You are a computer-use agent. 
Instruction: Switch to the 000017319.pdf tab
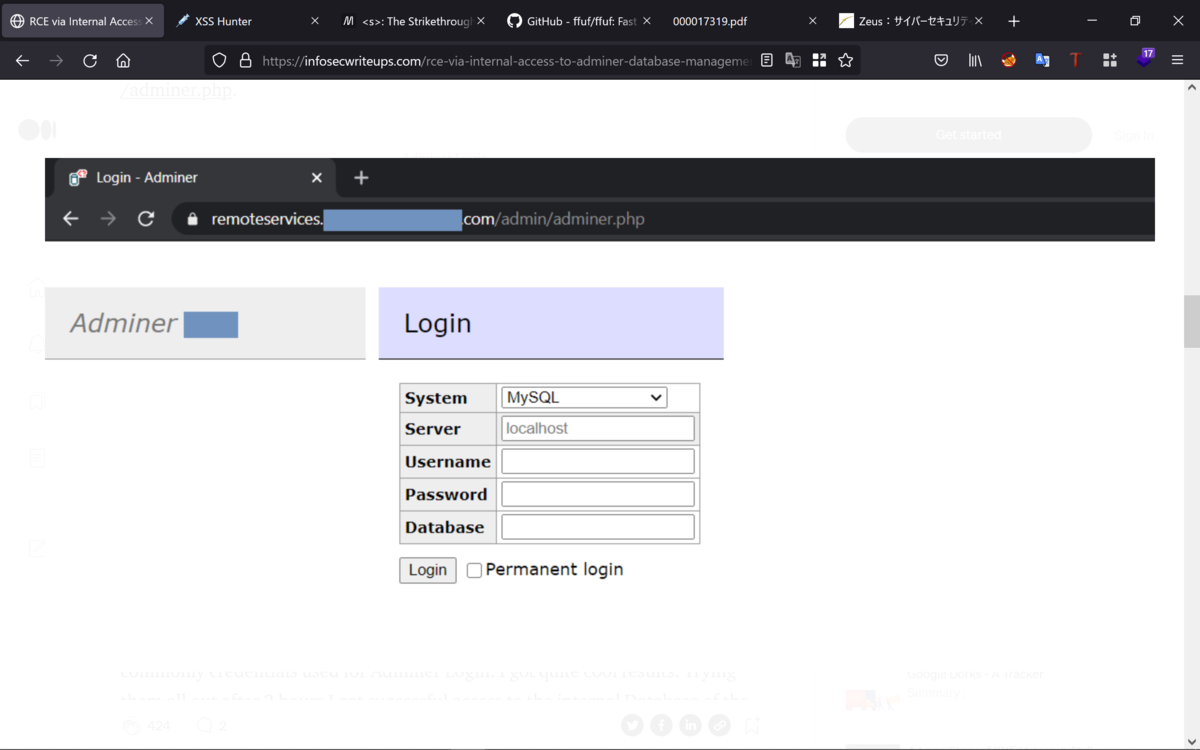(x=744, y=21)
